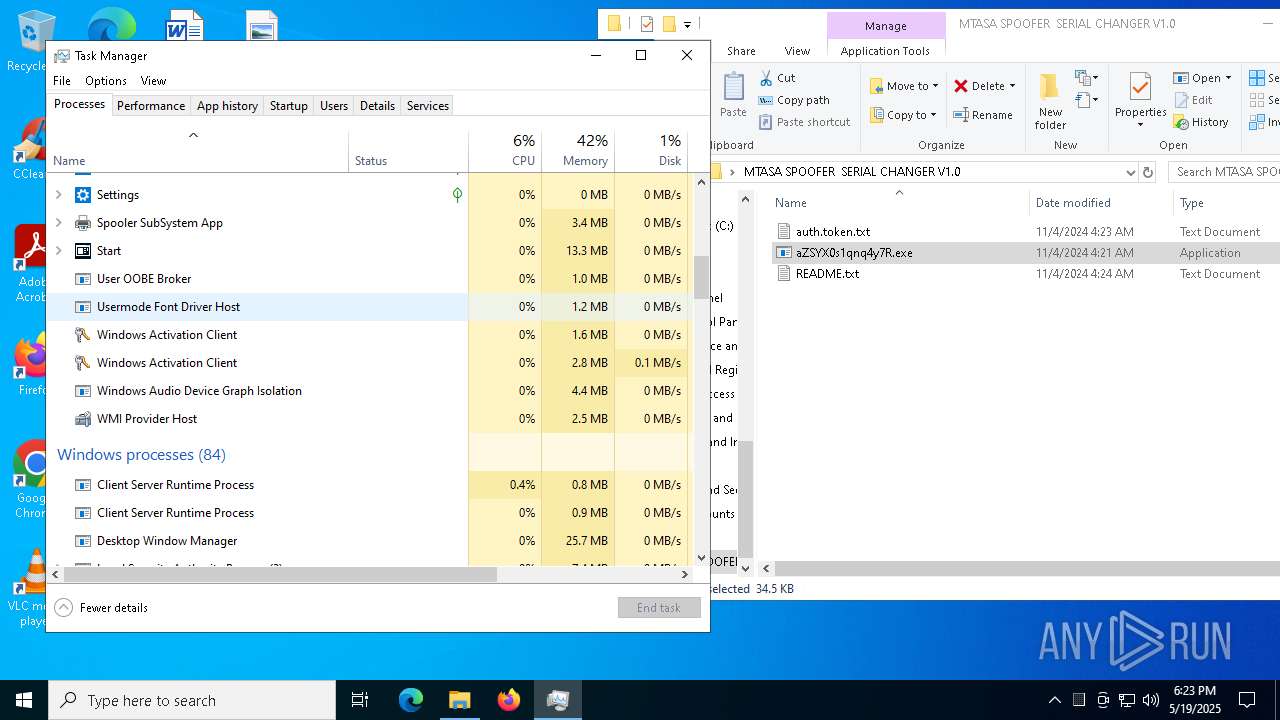Screen dimensions: 1280x720
Task: Click the New folder icon in Explorer
Action: 1050,87
